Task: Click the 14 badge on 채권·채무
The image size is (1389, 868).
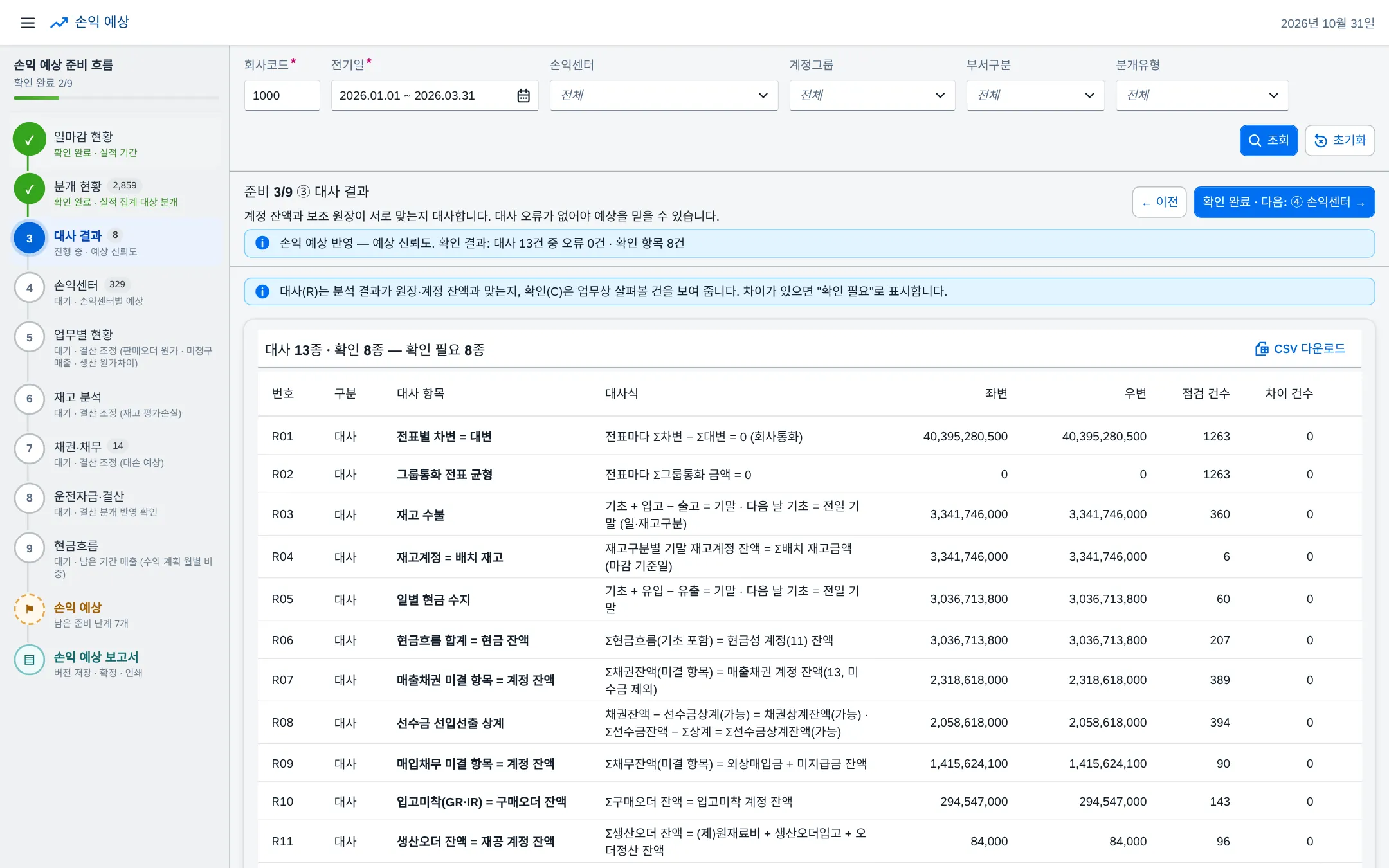Action: [118, 446]
